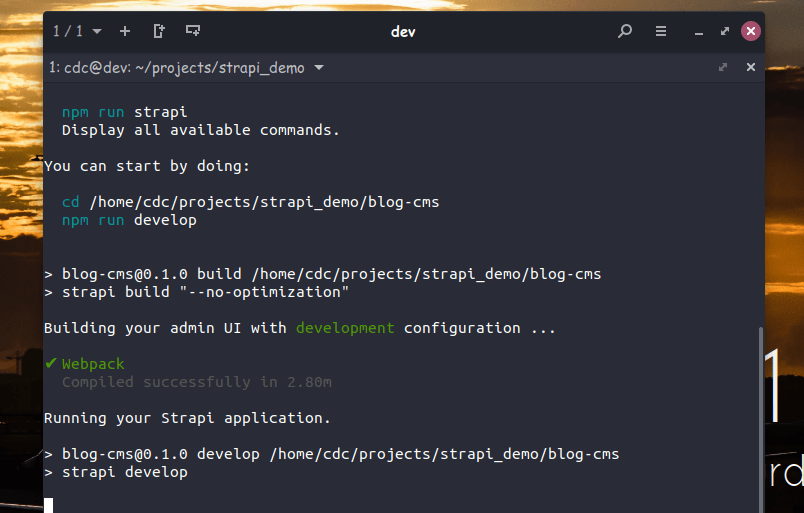Open the terminal search tool

(x=625, y=31)
